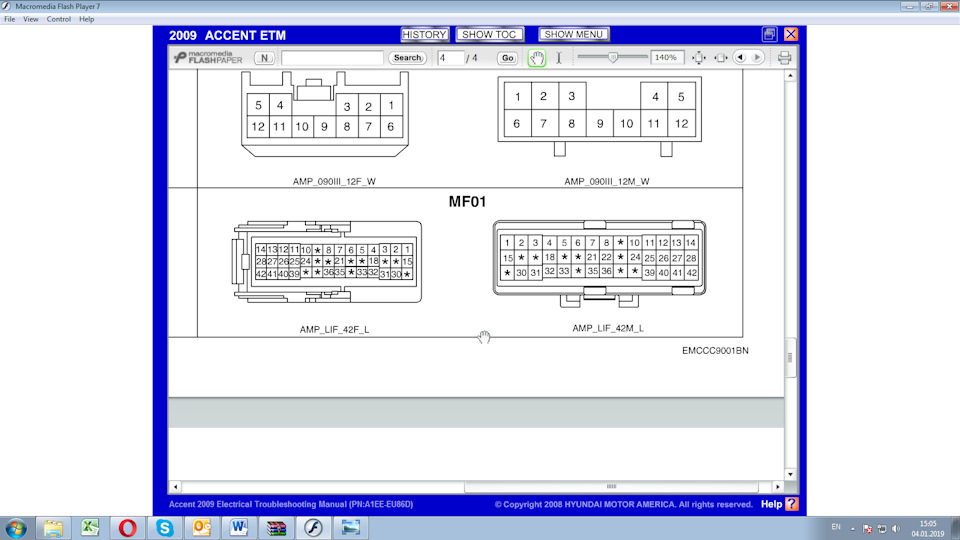Viewport: 960px width, 540px height.
Task: Click the AMP_LIF_42F_L connector diagram
Action: click(327, 262)
